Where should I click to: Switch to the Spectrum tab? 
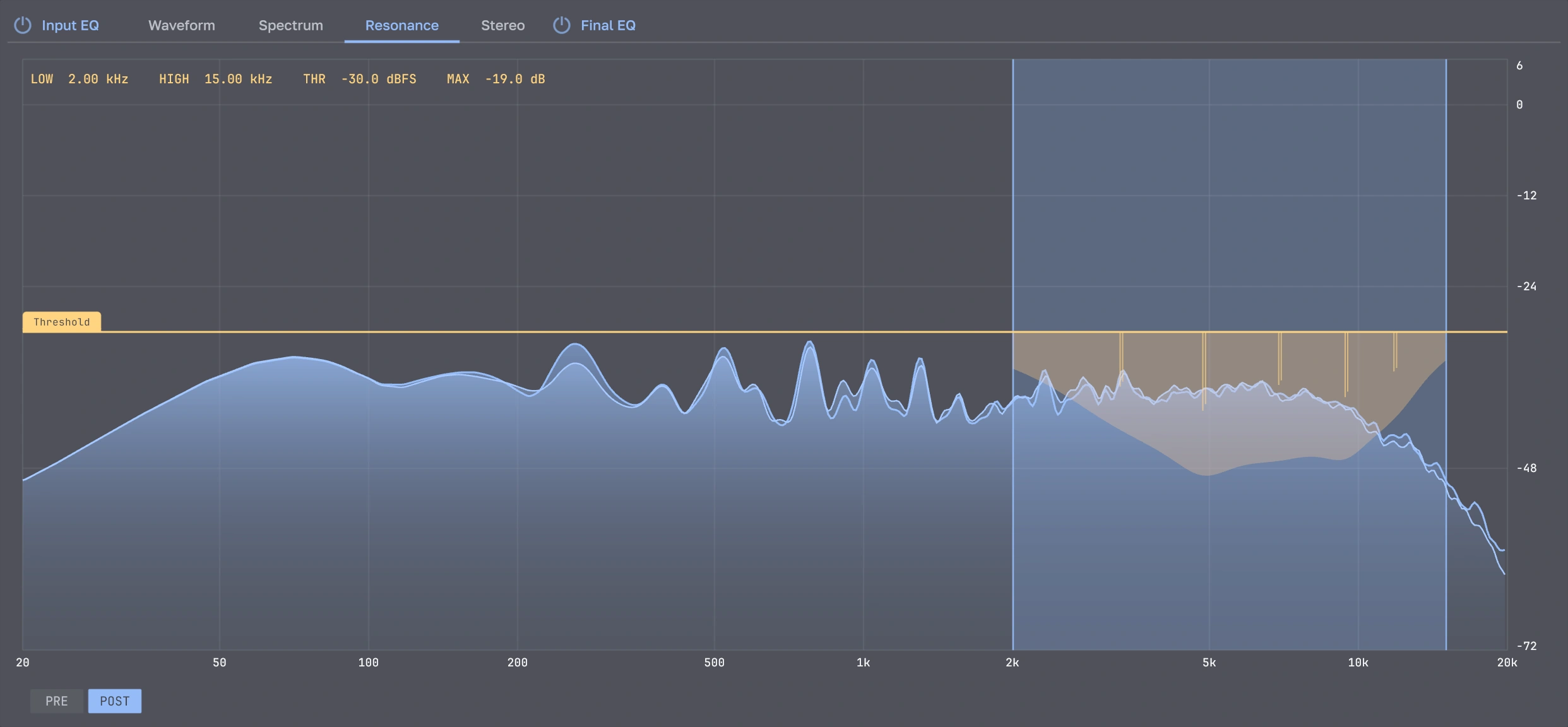pos(291,25)
